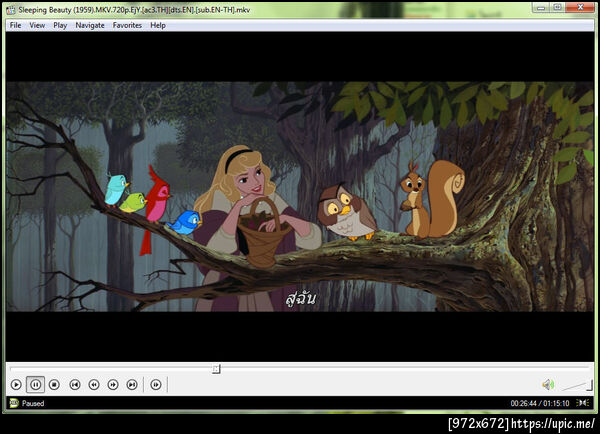
Task: Maximize the player window
Action: click(557, 7)
